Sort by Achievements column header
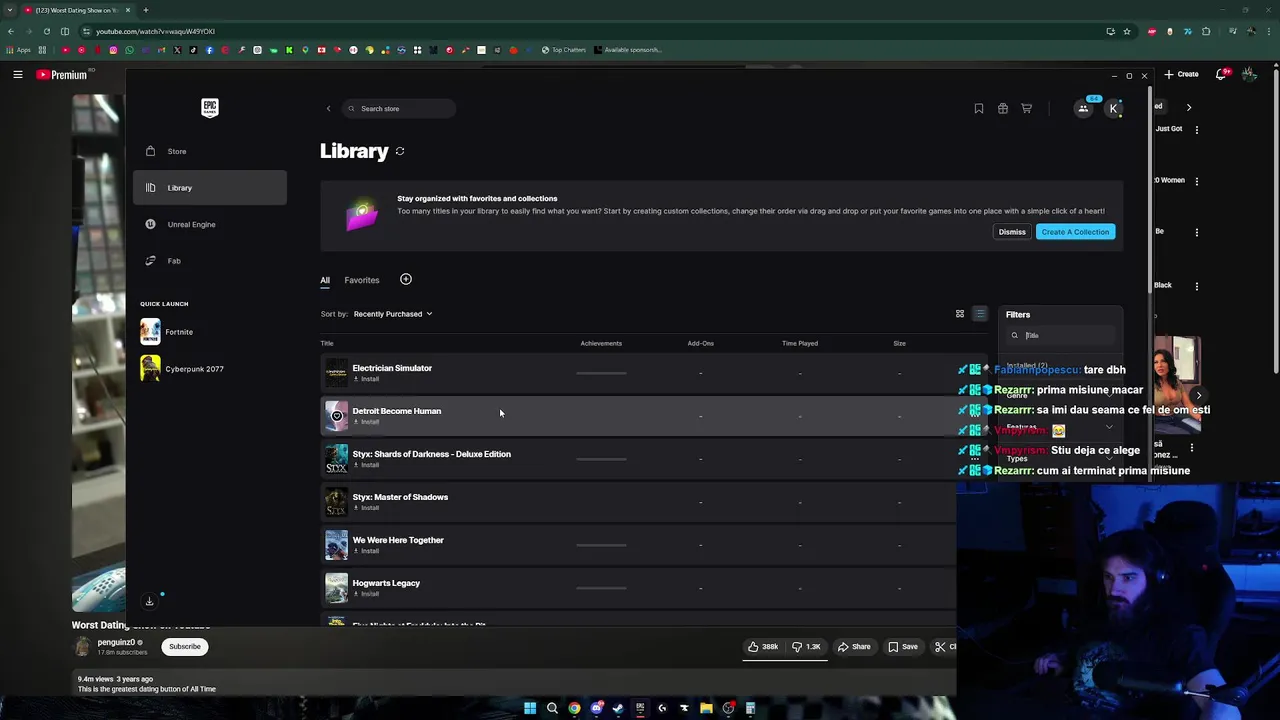Image resolution: width=1280 pixels, height=720 pixels. click(601, 343)
